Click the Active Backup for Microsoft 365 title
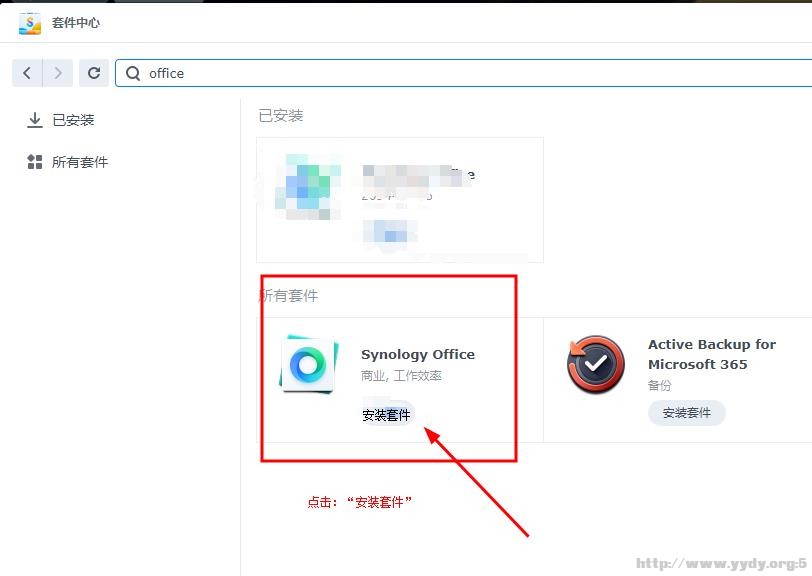Viewport: 812px width, 576px height. coord(712,354)
